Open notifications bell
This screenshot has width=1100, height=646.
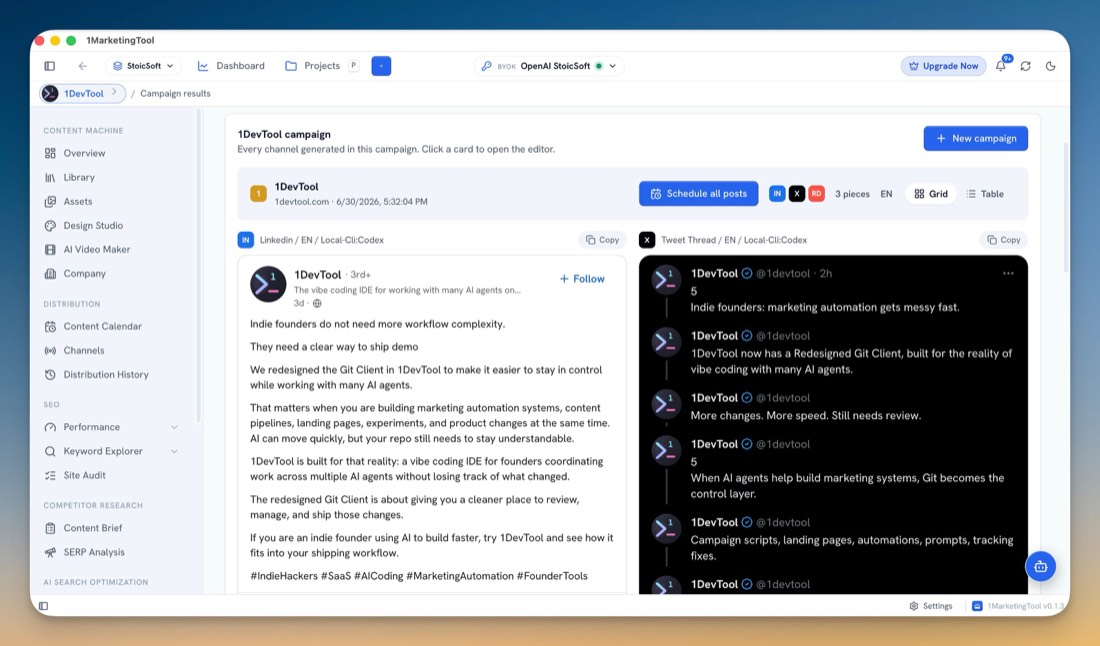coord(1001,66)
